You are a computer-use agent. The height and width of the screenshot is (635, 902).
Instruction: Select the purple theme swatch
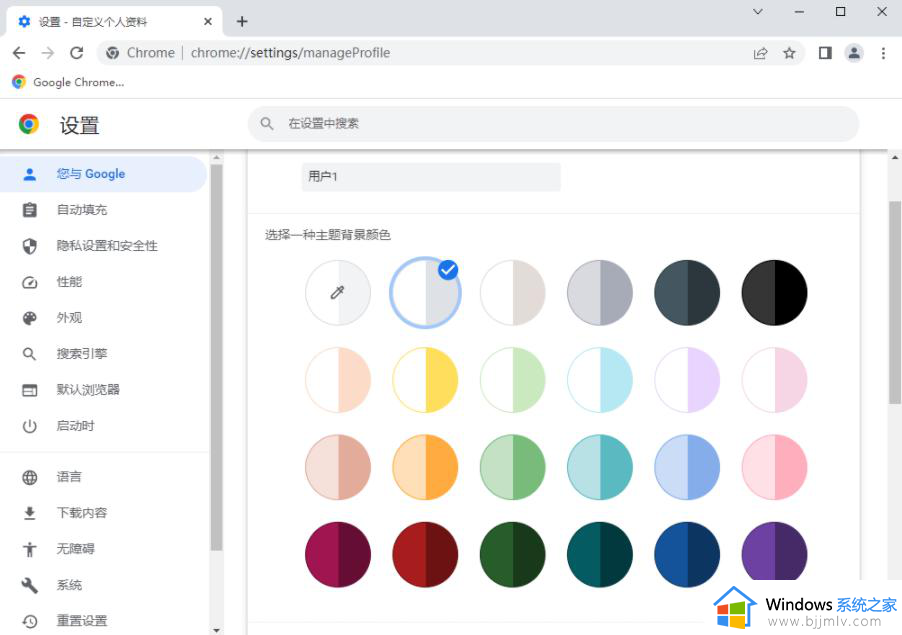click(x=774, y=552)
